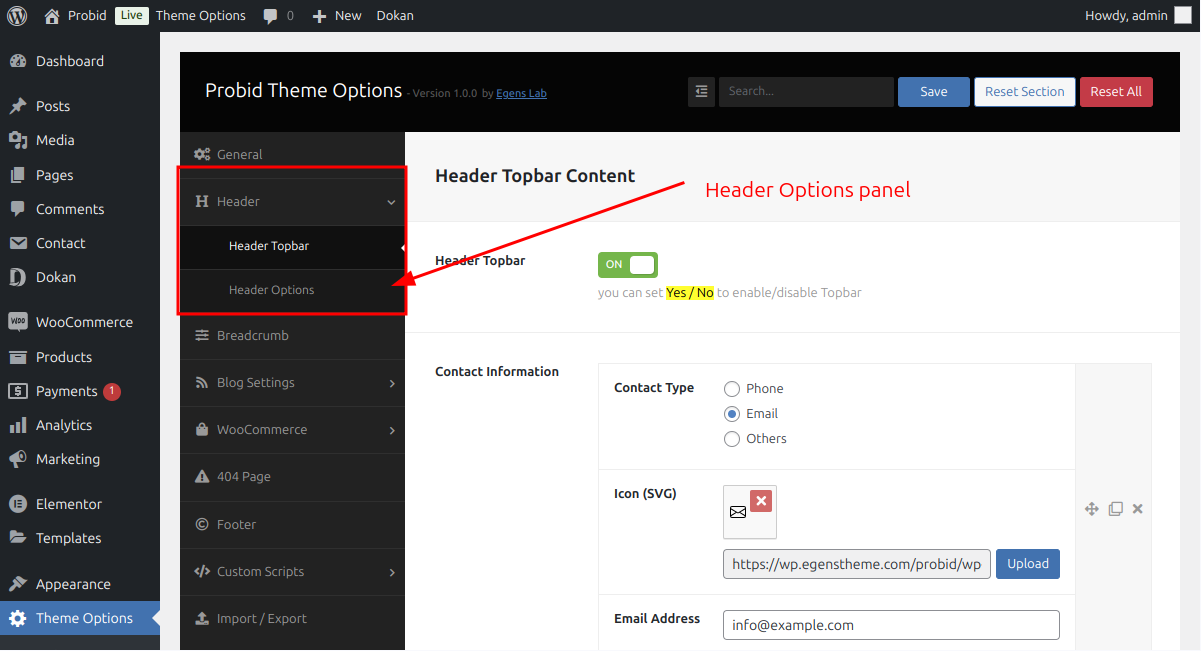The height and width of the screenshot is (651, 1201).
Task: Click the Products box icon
Action: pyautogui.click(x=18, y=357)
